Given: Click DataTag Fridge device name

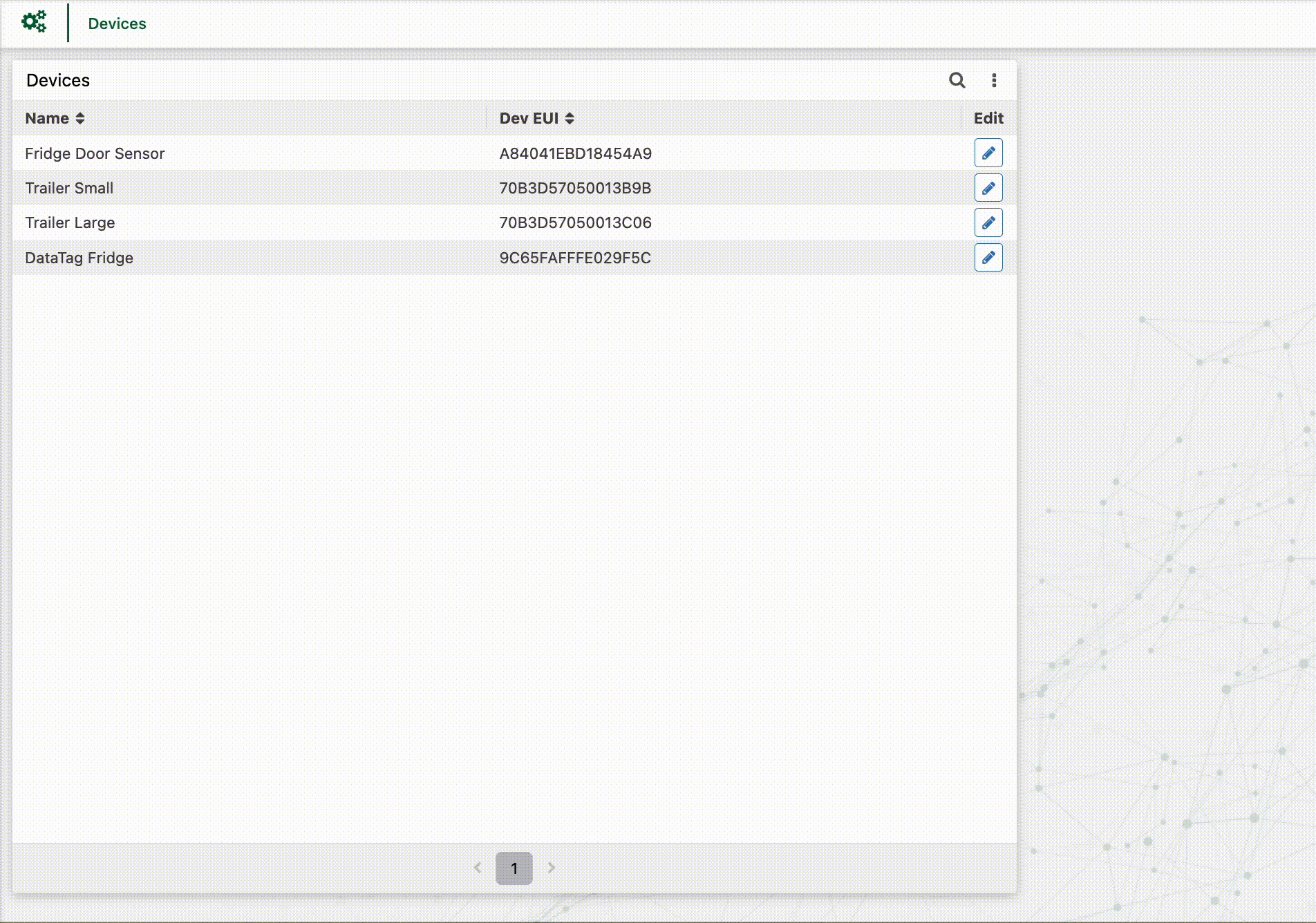Looking at the screenshot, I should [79, 258].
